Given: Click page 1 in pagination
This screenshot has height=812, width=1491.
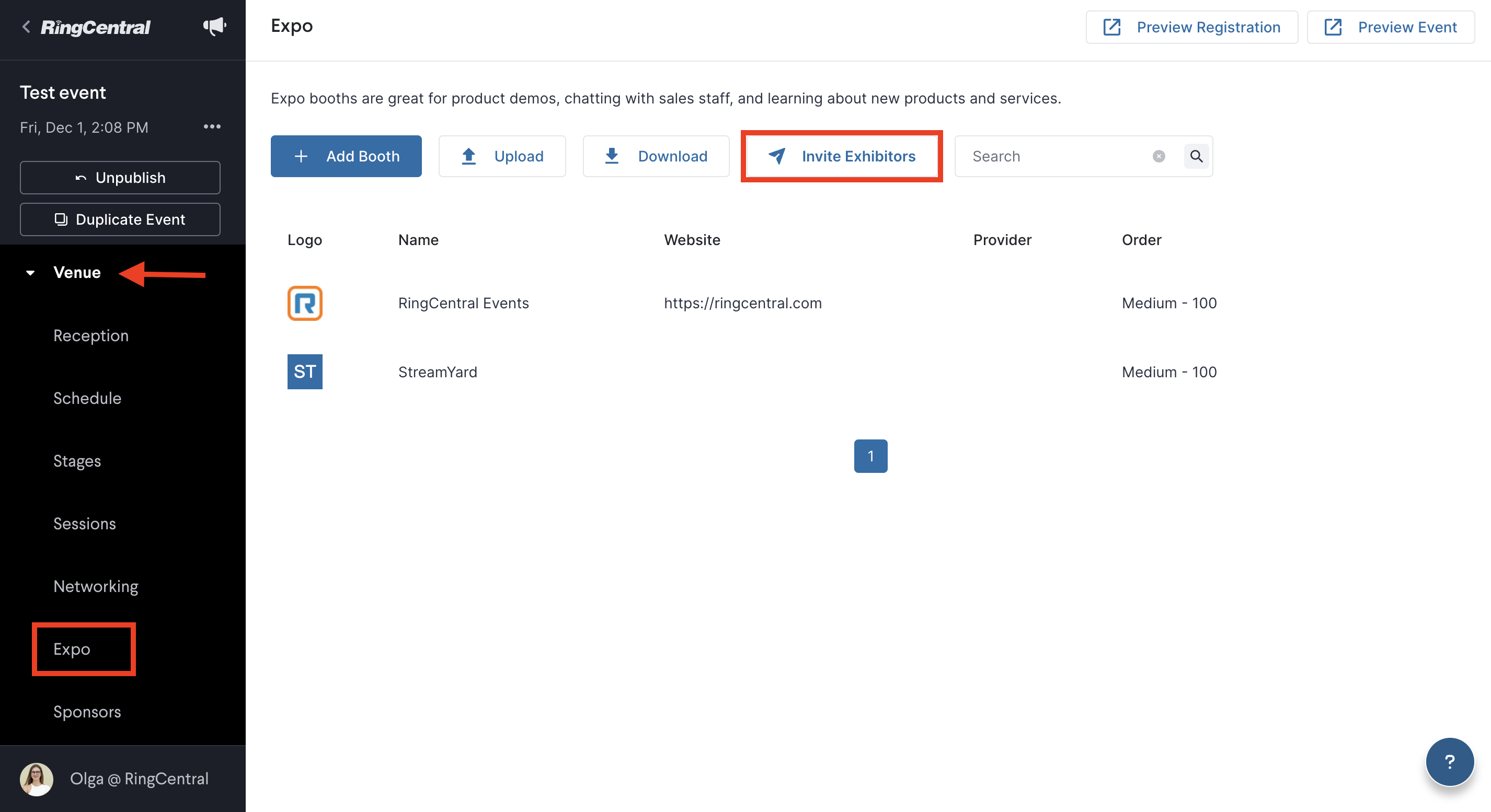Looking at the screenshot, I should click(x=870, y=456).
